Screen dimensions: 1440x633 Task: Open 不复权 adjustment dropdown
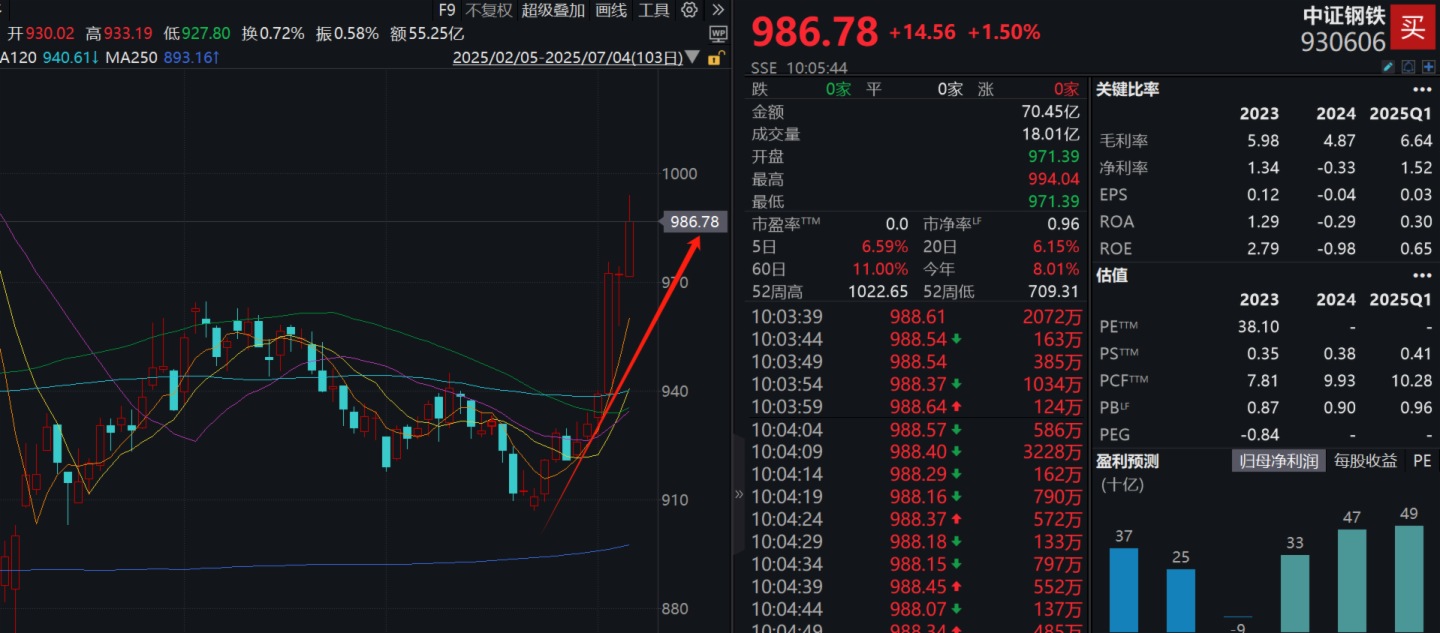(x=488, y=10)
